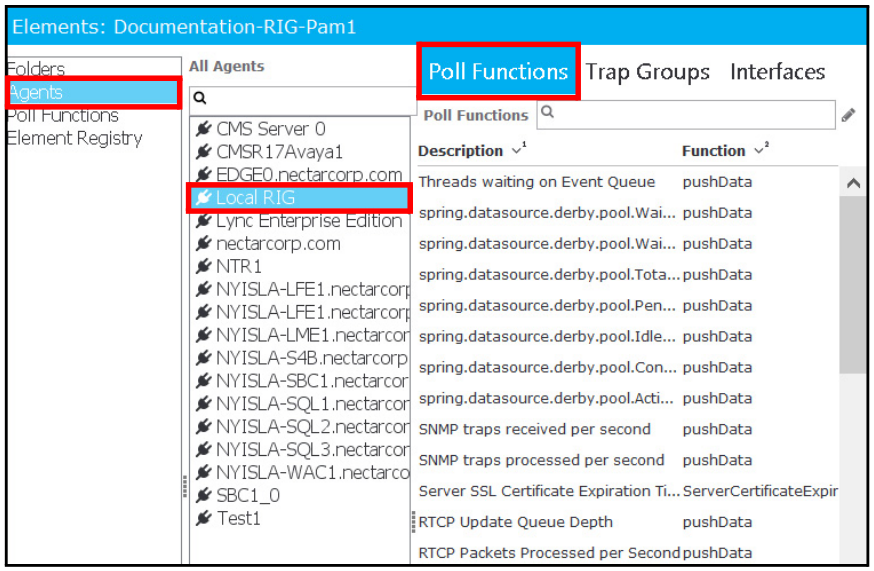Select 'spring.datasource.derby.pool.Acti...' row
The width and height of the screenshot is (874, 571).
click(x=627, y=398)
